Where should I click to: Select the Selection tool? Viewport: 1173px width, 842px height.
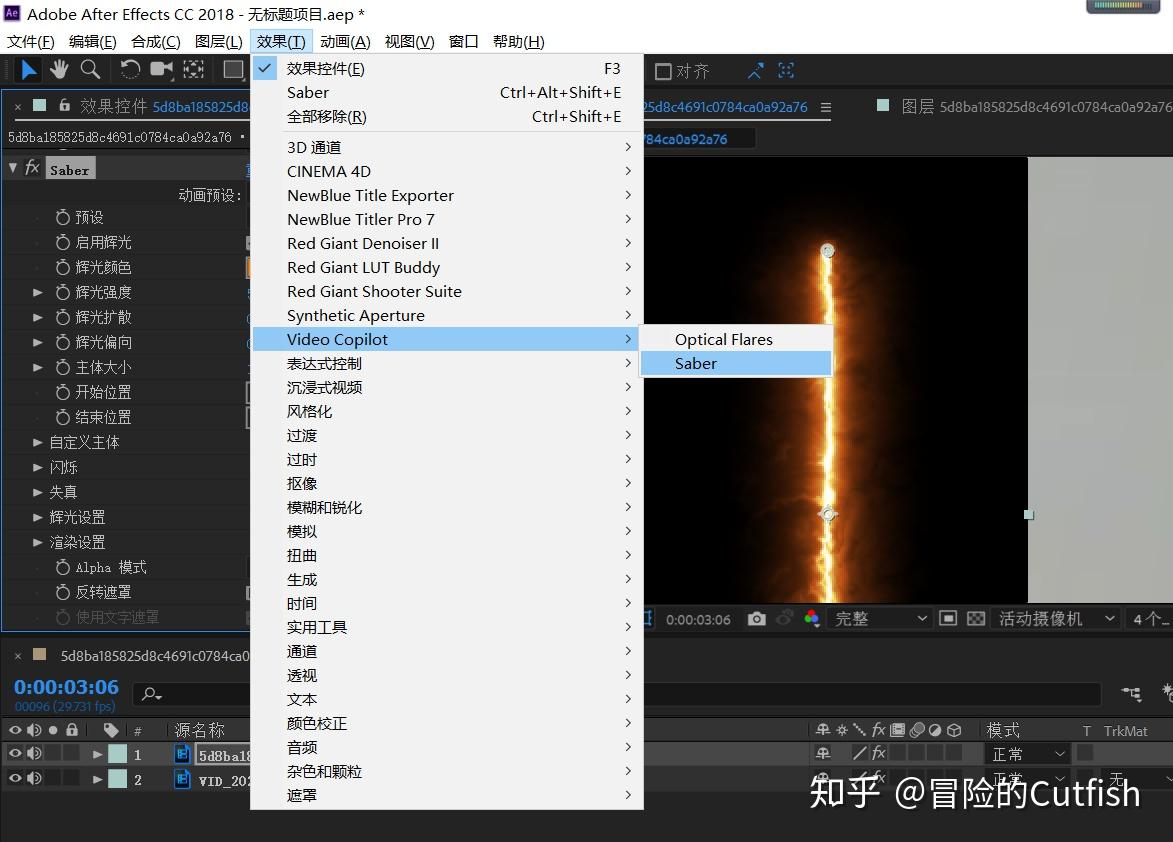(x=28, y=69)
